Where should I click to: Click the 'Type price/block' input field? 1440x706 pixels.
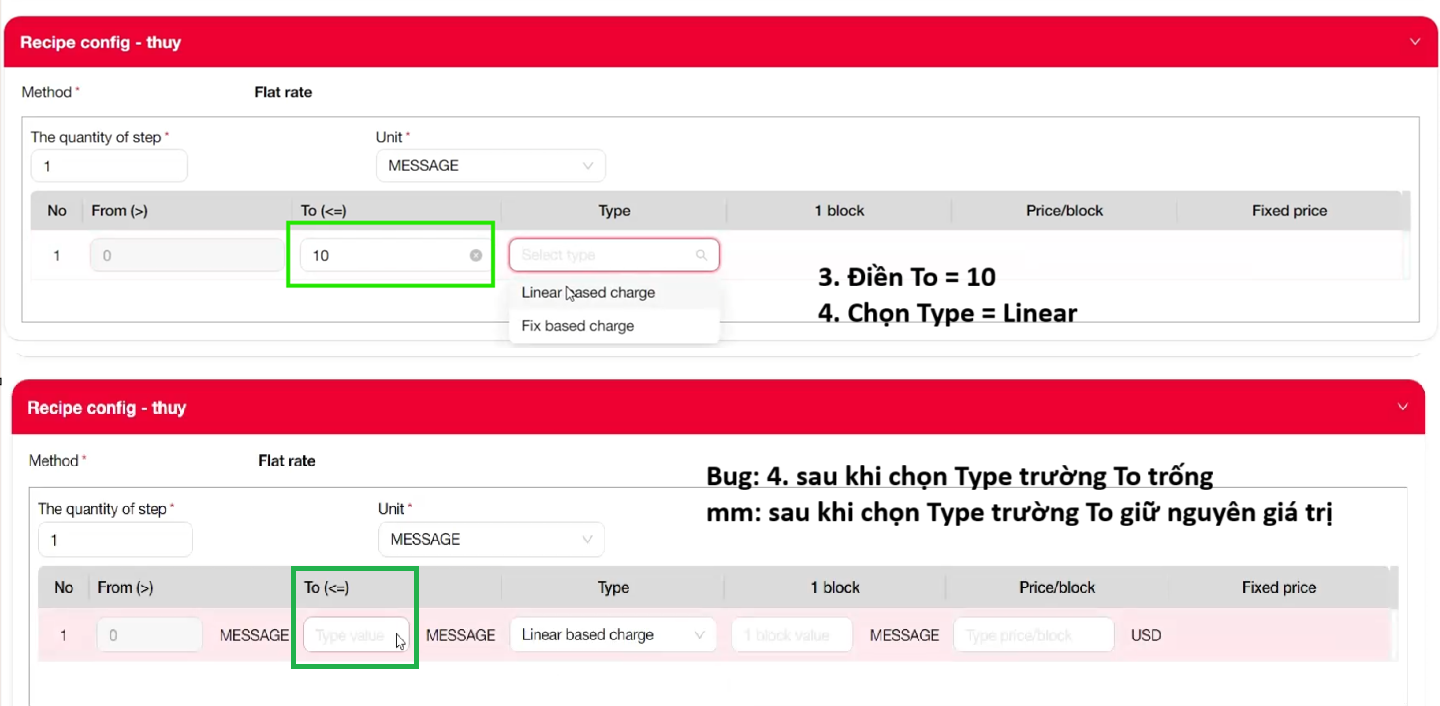tap(1033, 635)
